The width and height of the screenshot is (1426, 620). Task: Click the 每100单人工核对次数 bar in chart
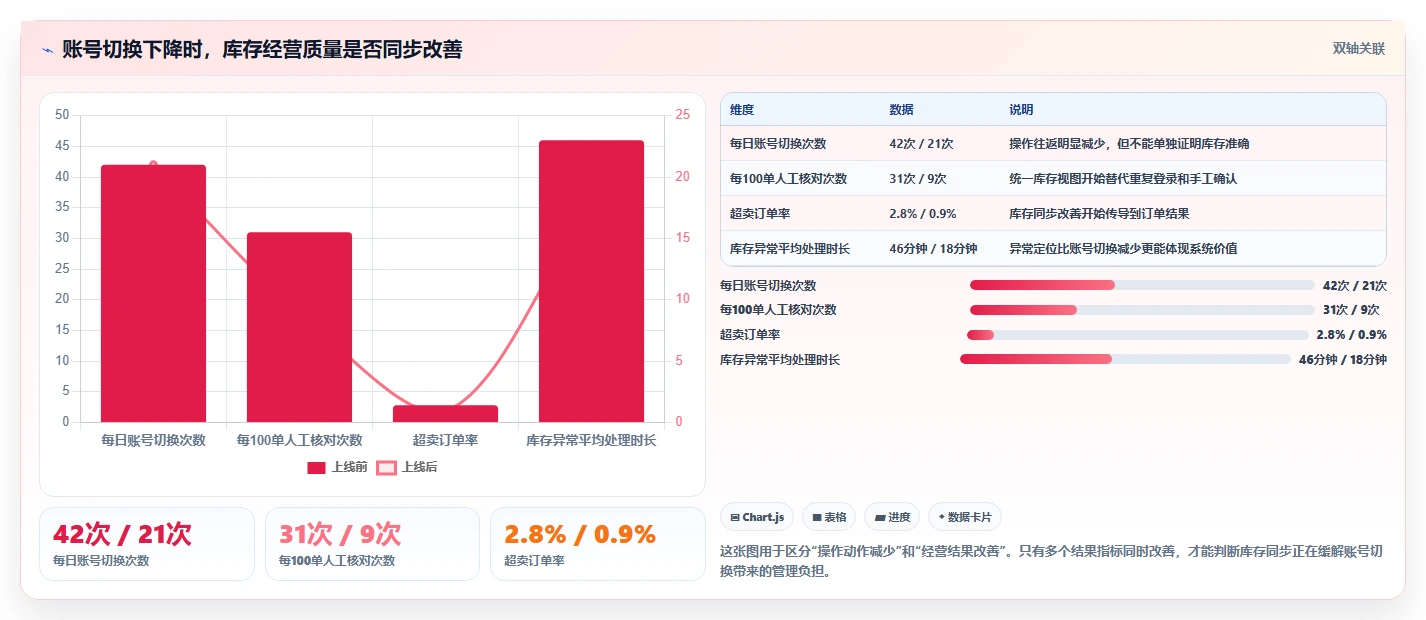[x=299, y=327]
